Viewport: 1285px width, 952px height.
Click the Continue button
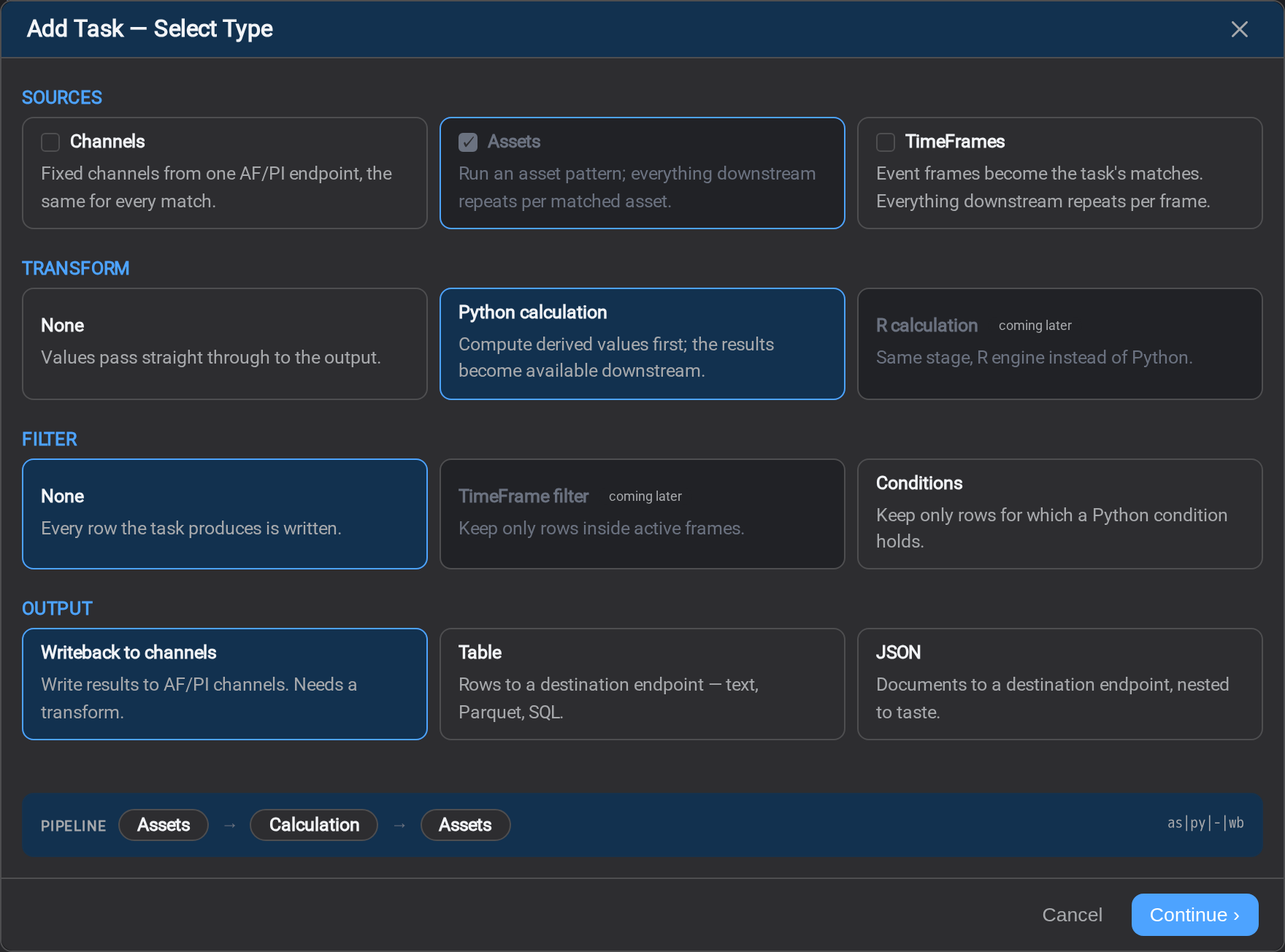[1194, 915]
